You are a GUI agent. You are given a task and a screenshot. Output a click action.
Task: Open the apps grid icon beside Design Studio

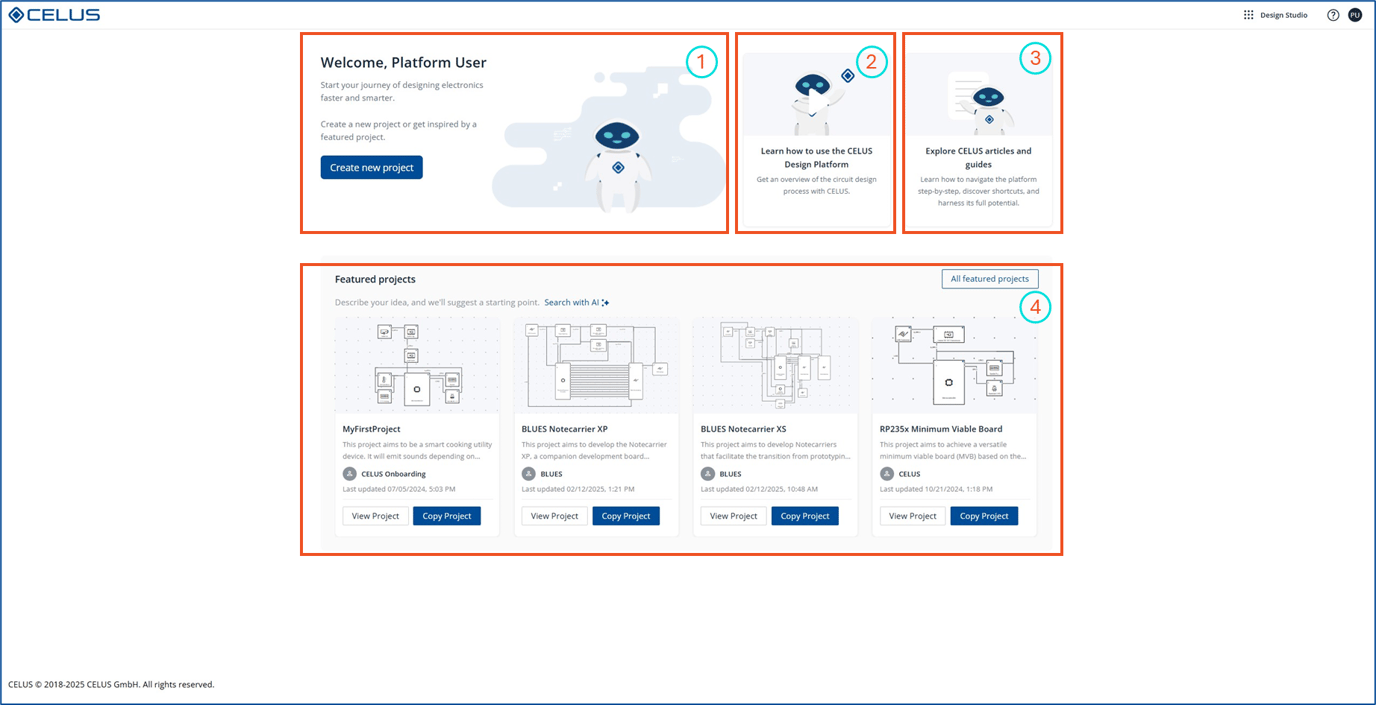click(x=1248, y=15)
